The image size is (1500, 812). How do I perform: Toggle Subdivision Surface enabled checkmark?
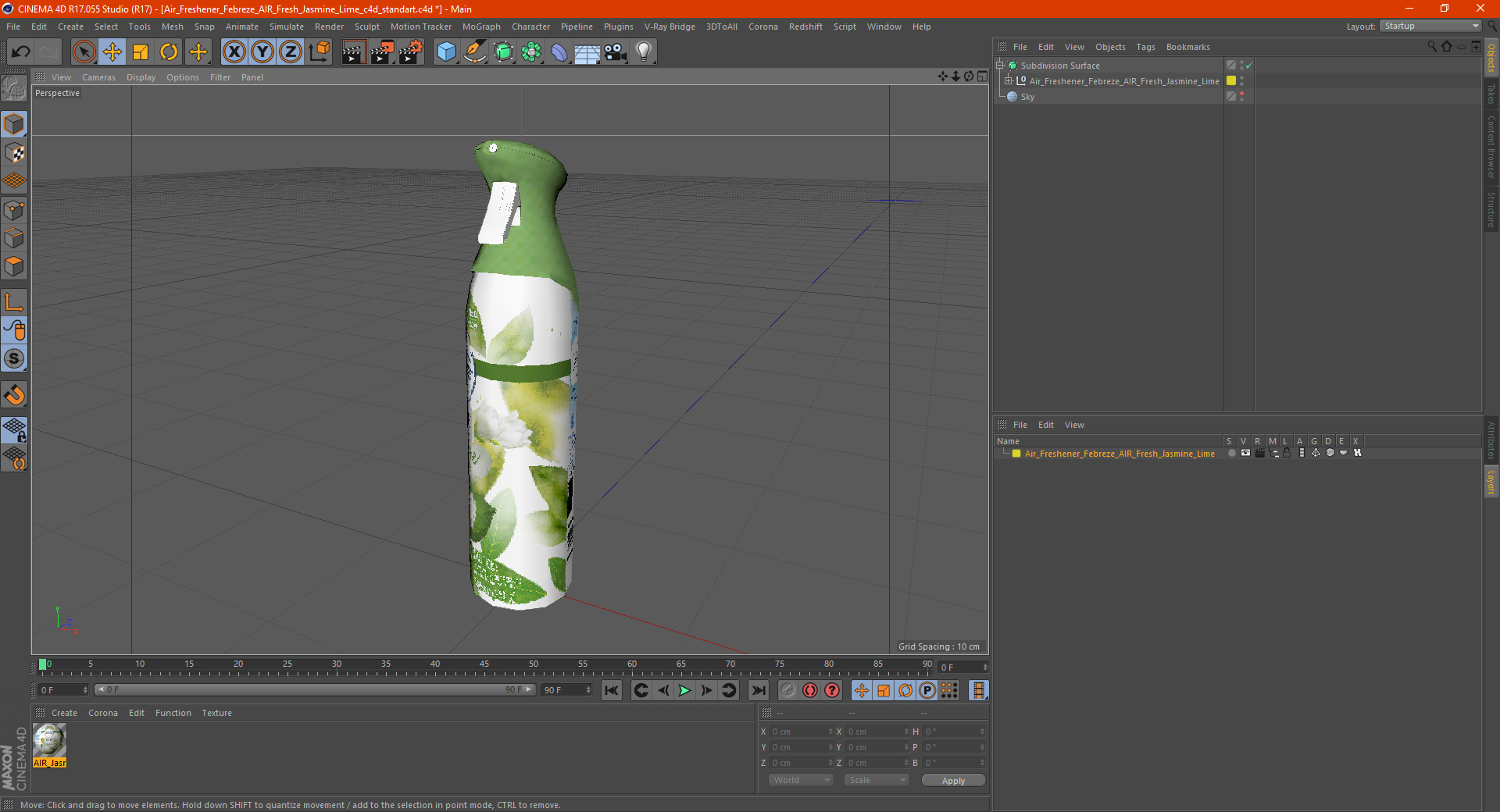(x=1249, y=66)
